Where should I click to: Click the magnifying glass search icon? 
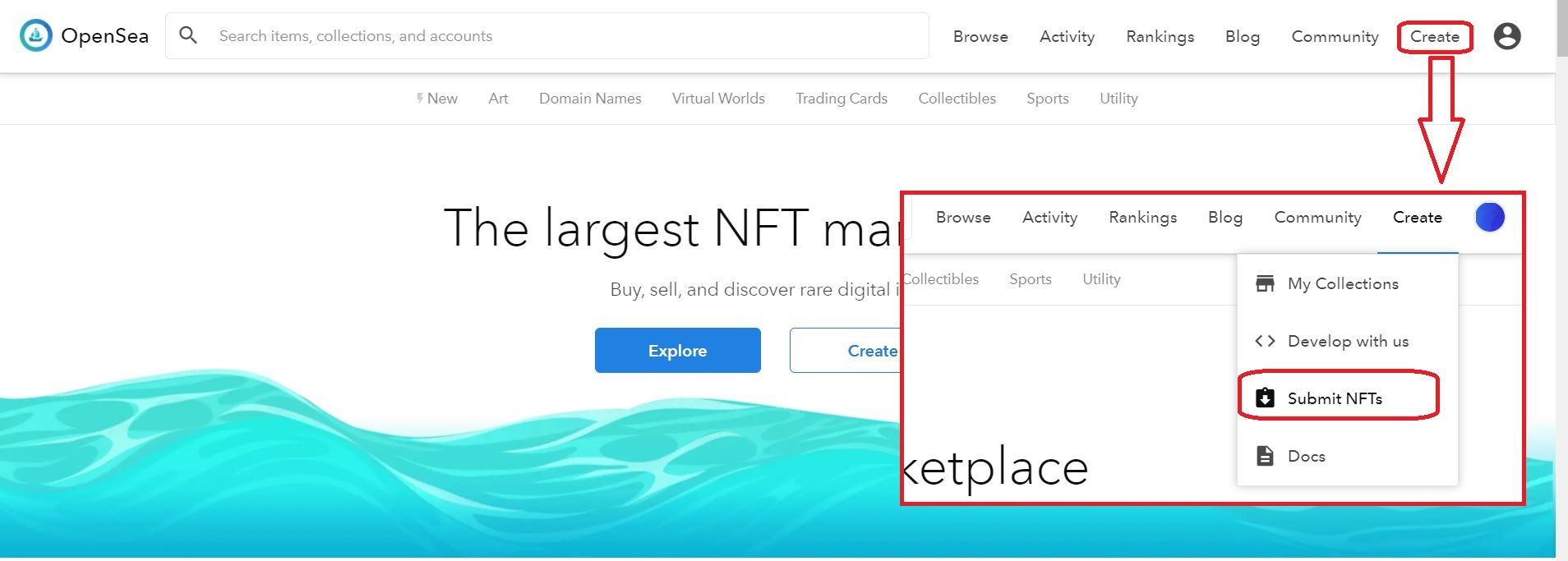(x=188, y=35)
